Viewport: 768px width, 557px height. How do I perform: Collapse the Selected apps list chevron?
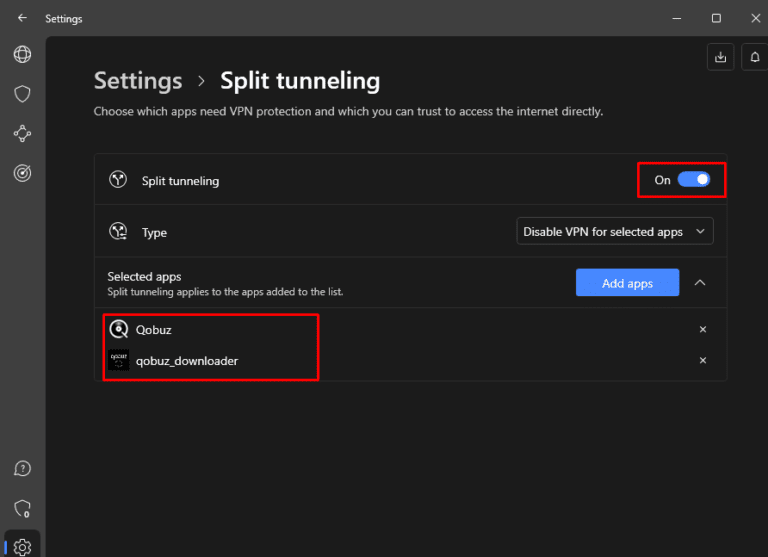click(x=700, y=283)
